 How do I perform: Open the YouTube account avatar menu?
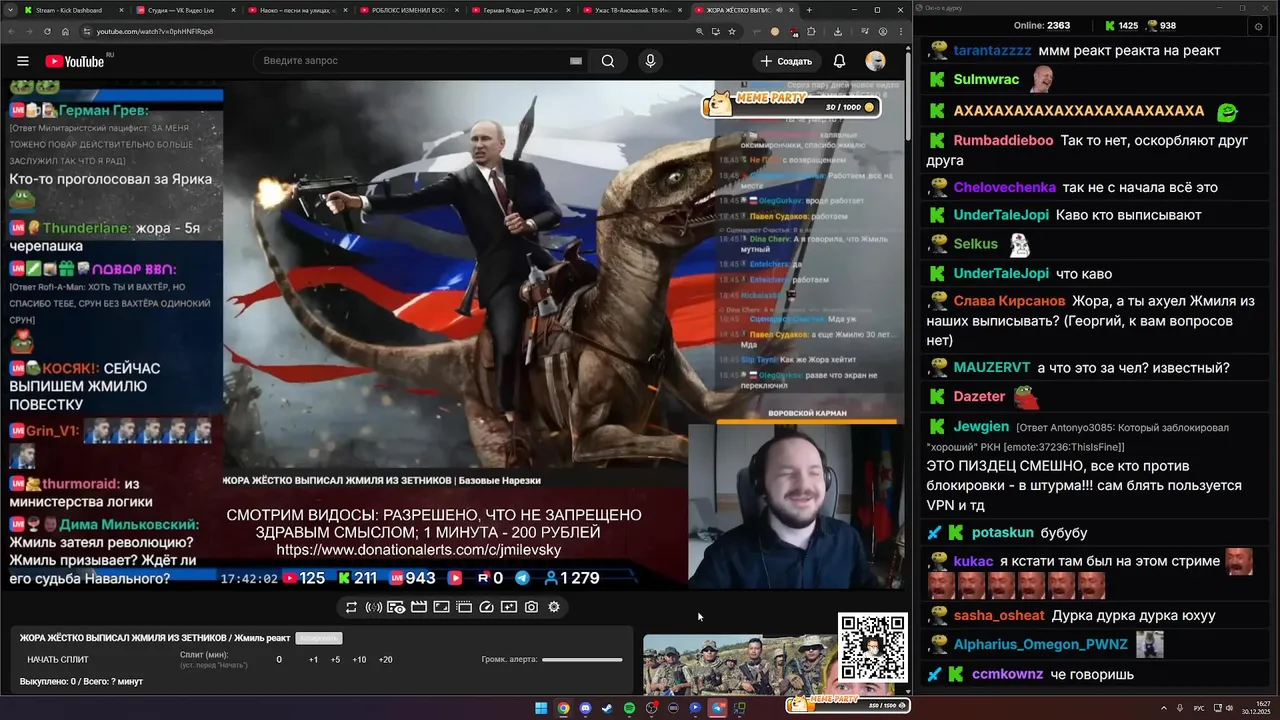875,61
